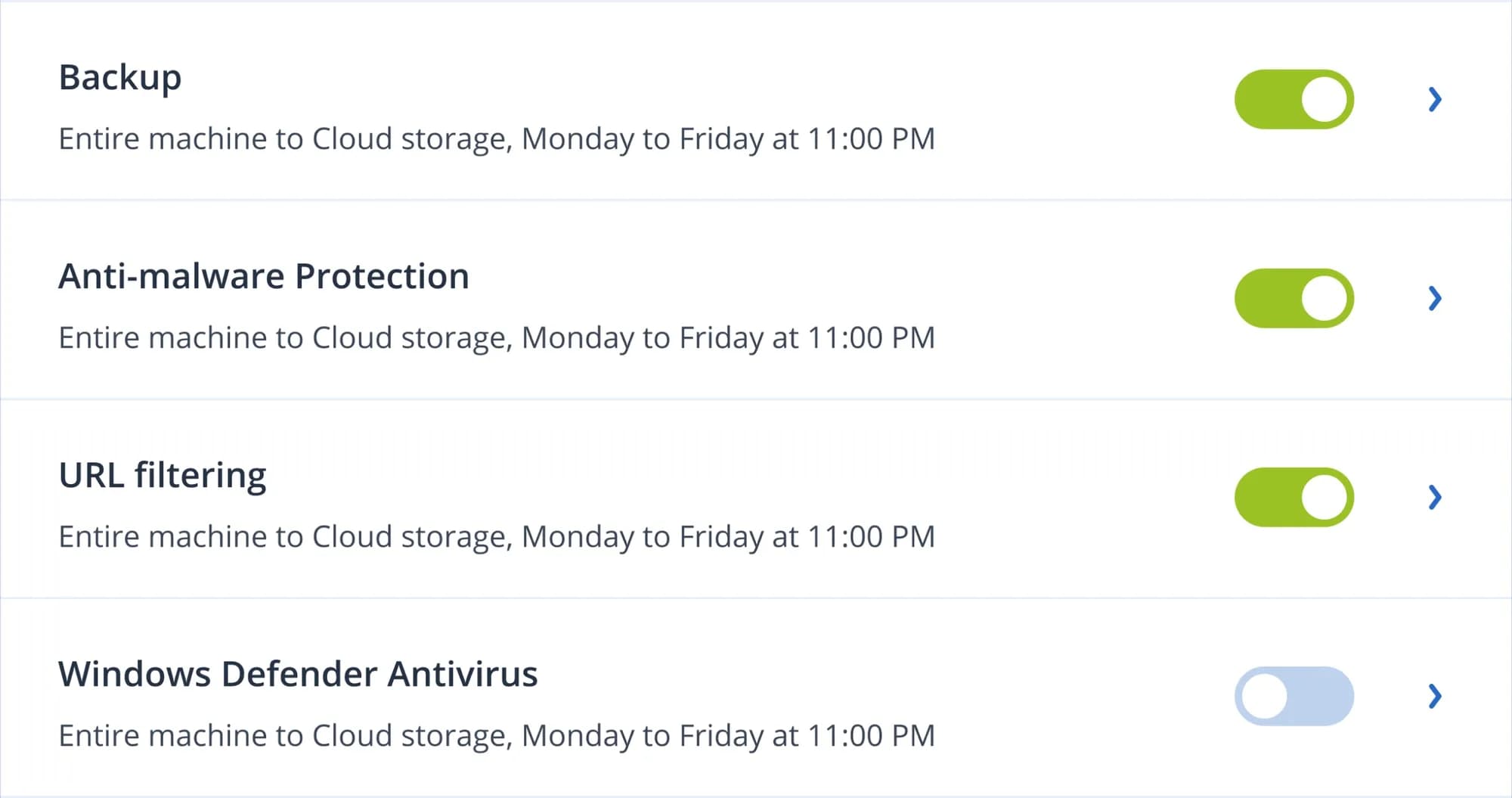Click description text under Windows Defender Antivirus

(497, 736)
